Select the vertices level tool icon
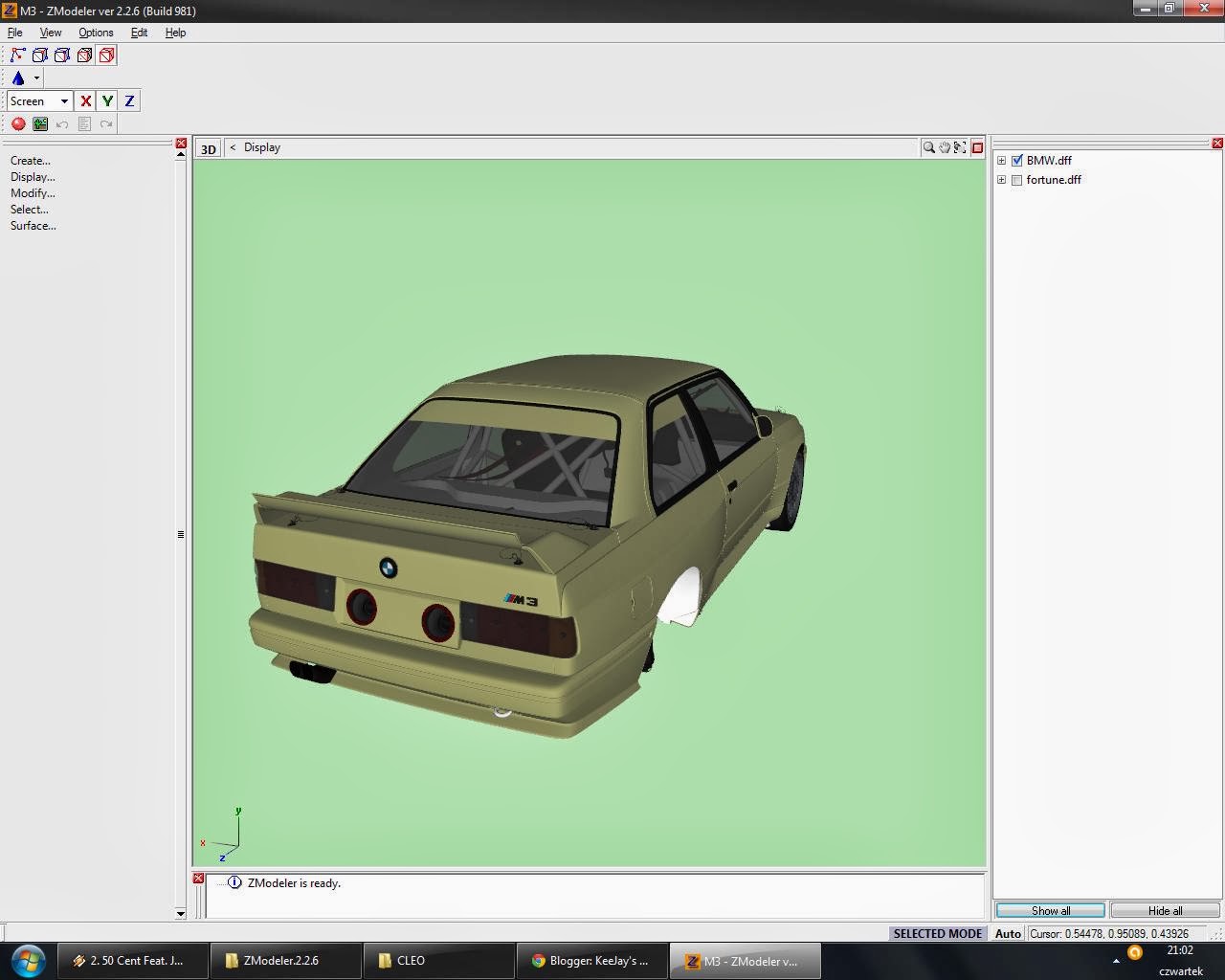This screenshot has width=1225, height=980. click(17, 56)
